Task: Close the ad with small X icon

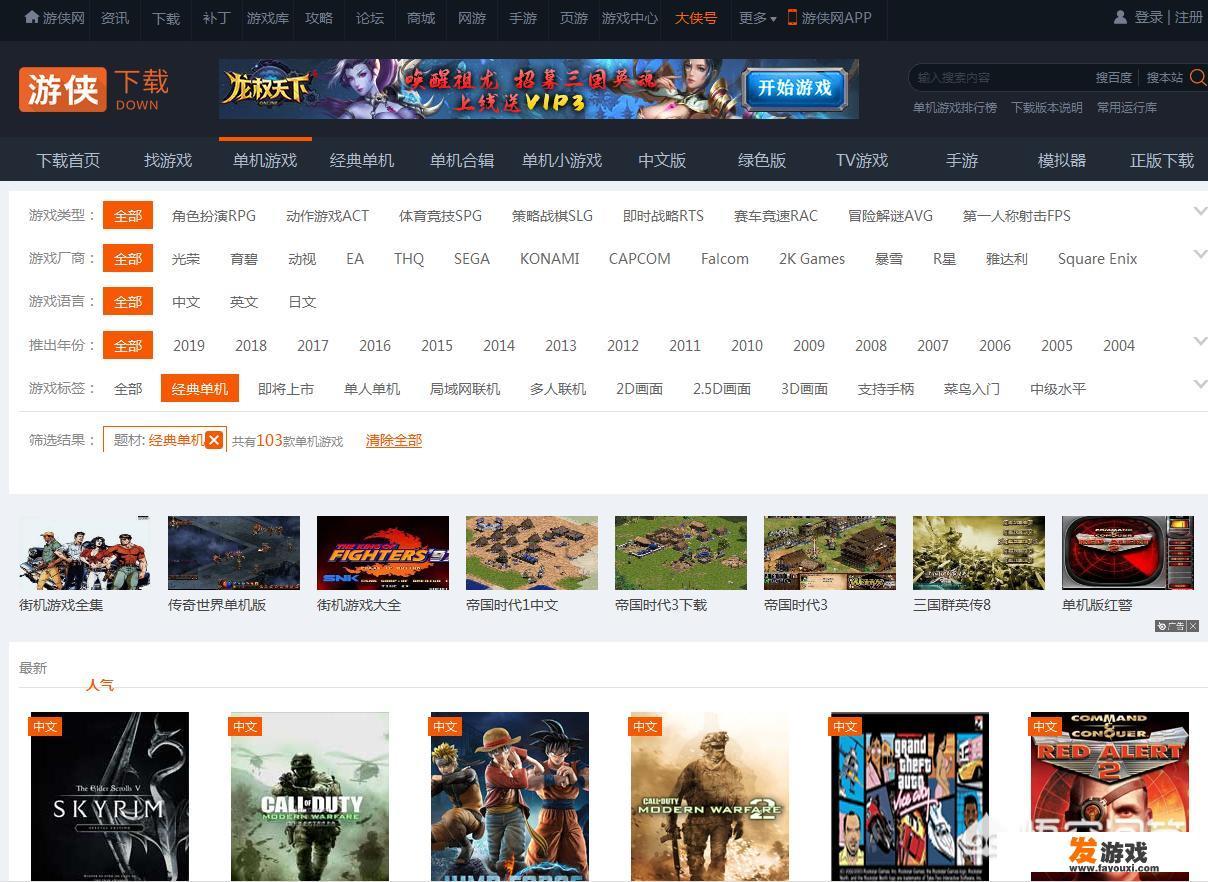Action: click(x=1192, y=626)
